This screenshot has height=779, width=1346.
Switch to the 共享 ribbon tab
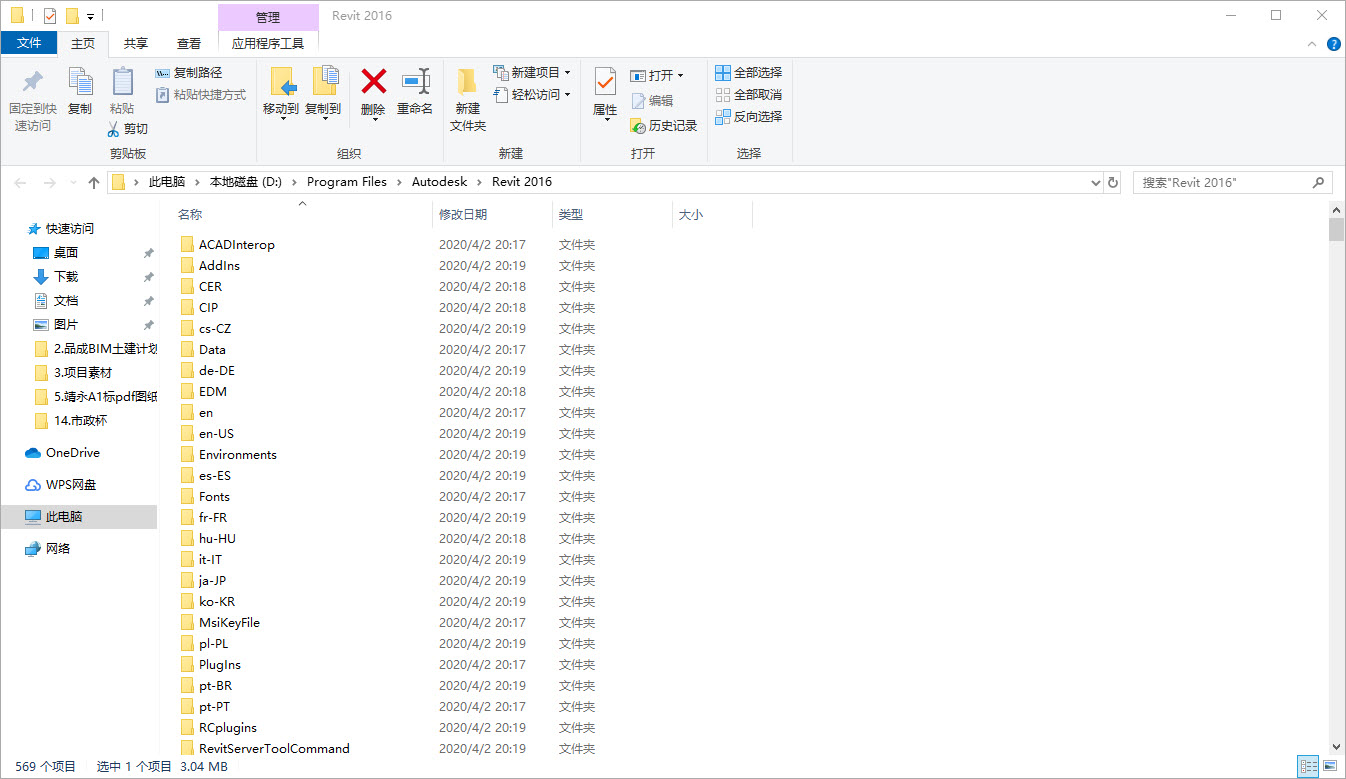click(x=136, y=43)
